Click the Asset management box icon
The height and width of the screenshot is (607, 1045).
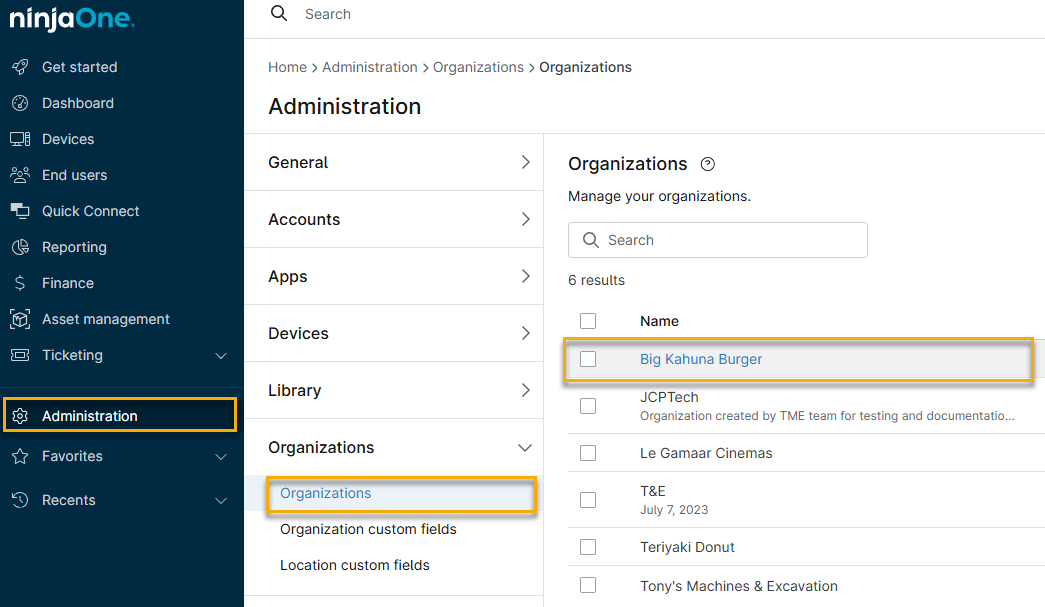20,319
